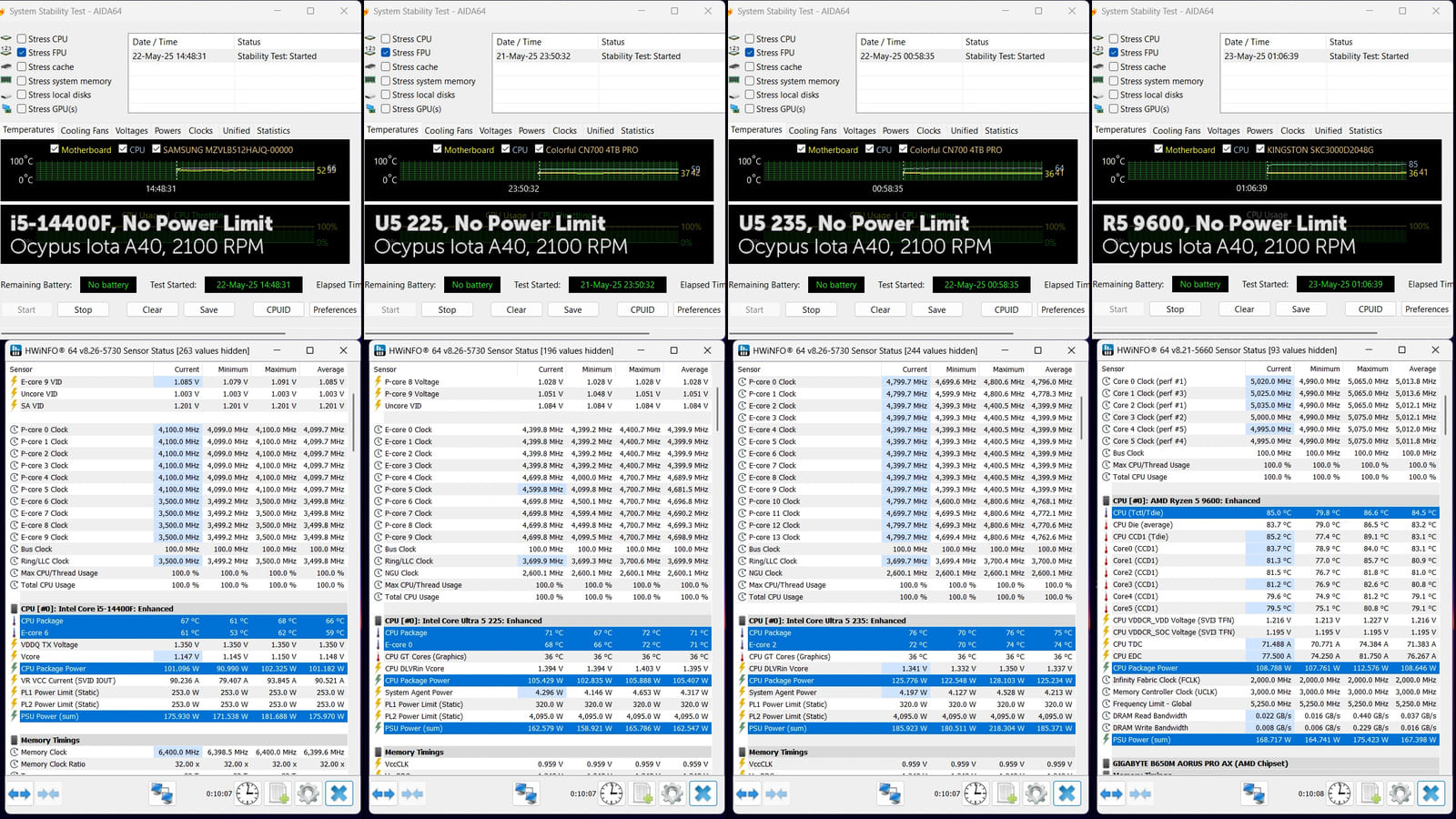Click Stop in the i5-14400F AIDA64 window

pyautogui.click(x=83, y=309)
